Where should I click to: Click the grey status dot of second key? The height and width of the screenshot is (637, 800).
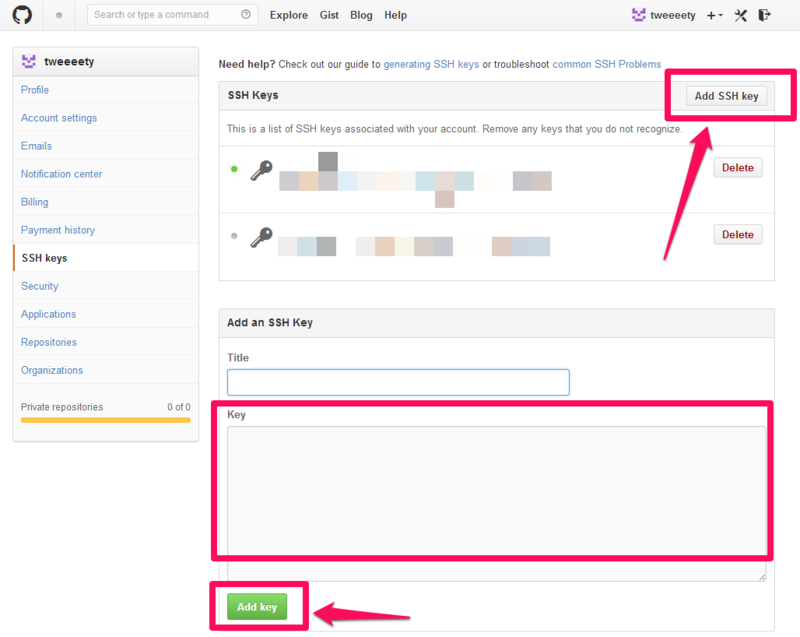point(234,236)
